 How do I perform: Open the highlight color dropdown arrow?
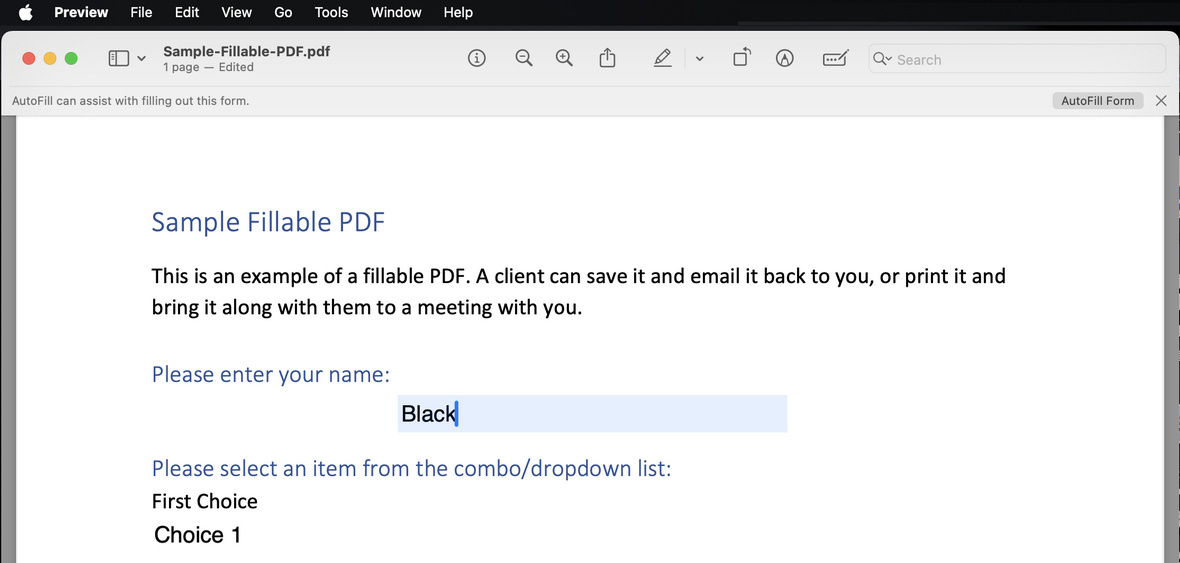click(x=699, y=59)
